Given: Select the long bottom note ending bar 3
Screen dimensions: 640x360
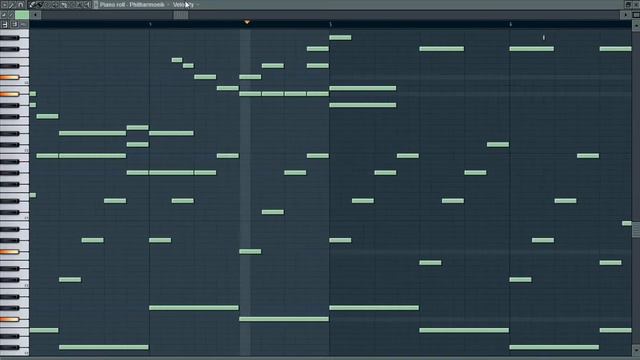Looking at the screenshot, I should (x=104, y=347).
